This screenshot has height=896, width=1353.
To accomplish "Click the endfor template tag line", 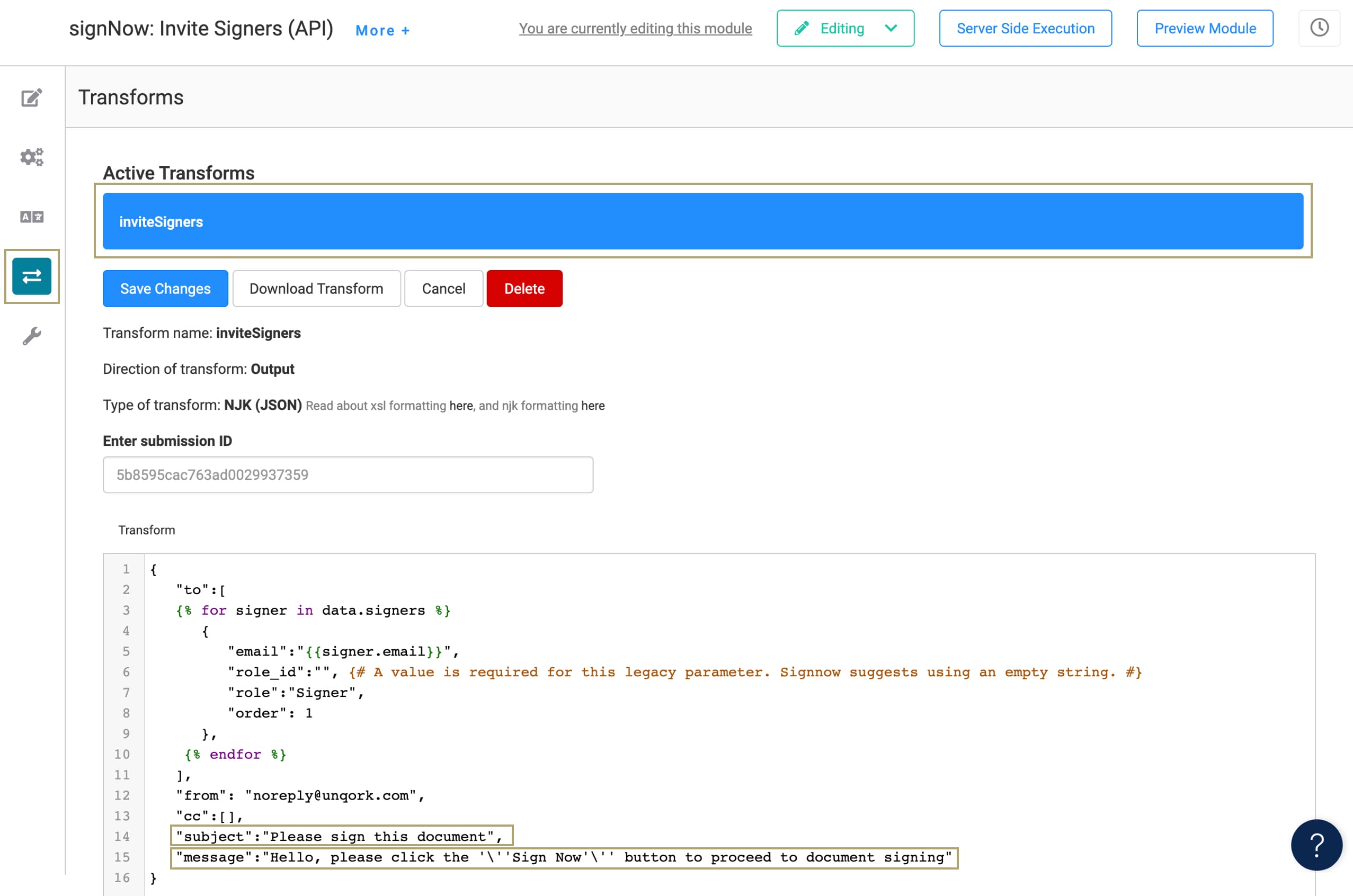I will tap(235, 754).
